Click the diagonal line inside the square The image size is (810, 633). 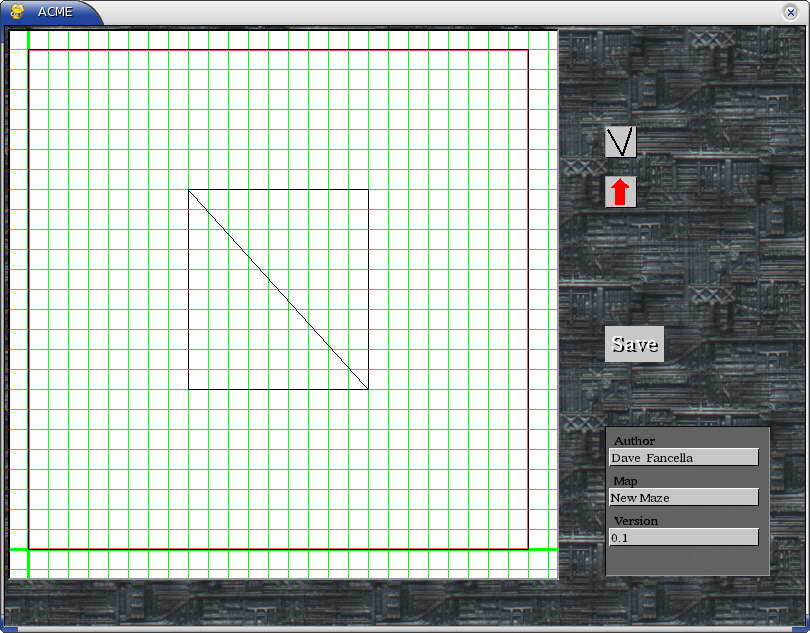click(278, 289)
